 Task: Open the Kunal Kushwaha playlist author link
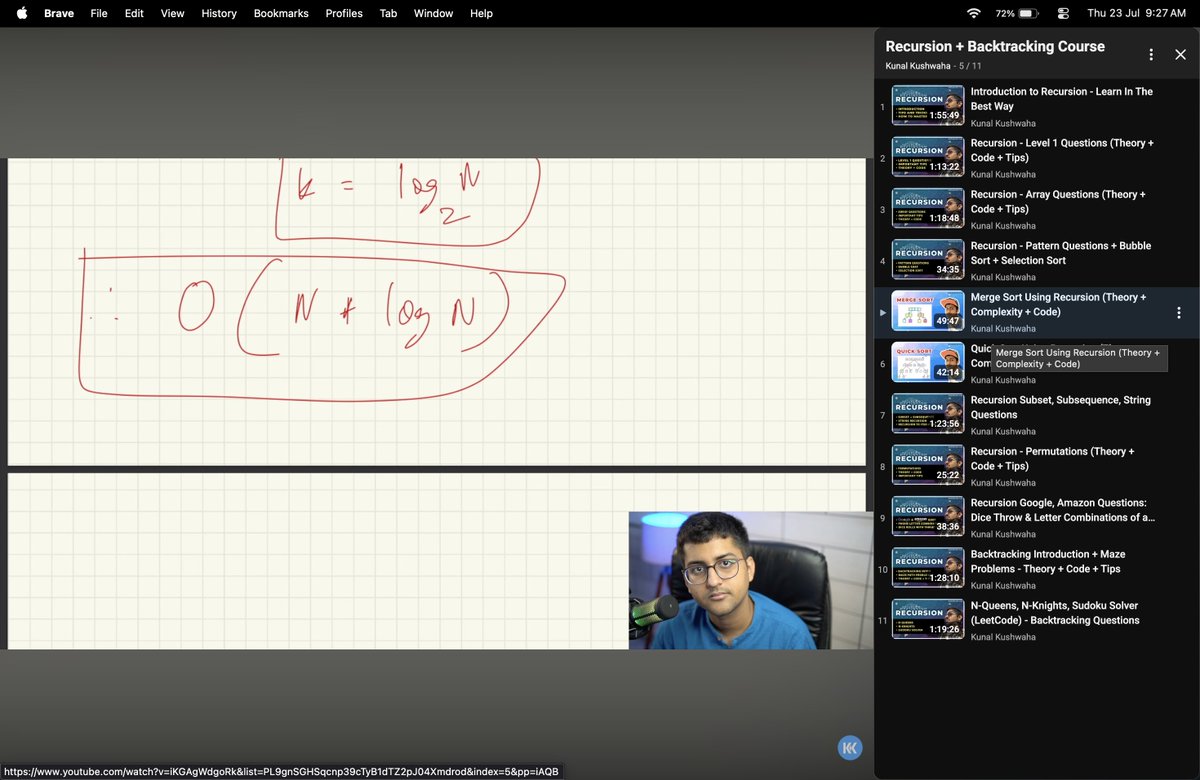[x=917, y=66]
